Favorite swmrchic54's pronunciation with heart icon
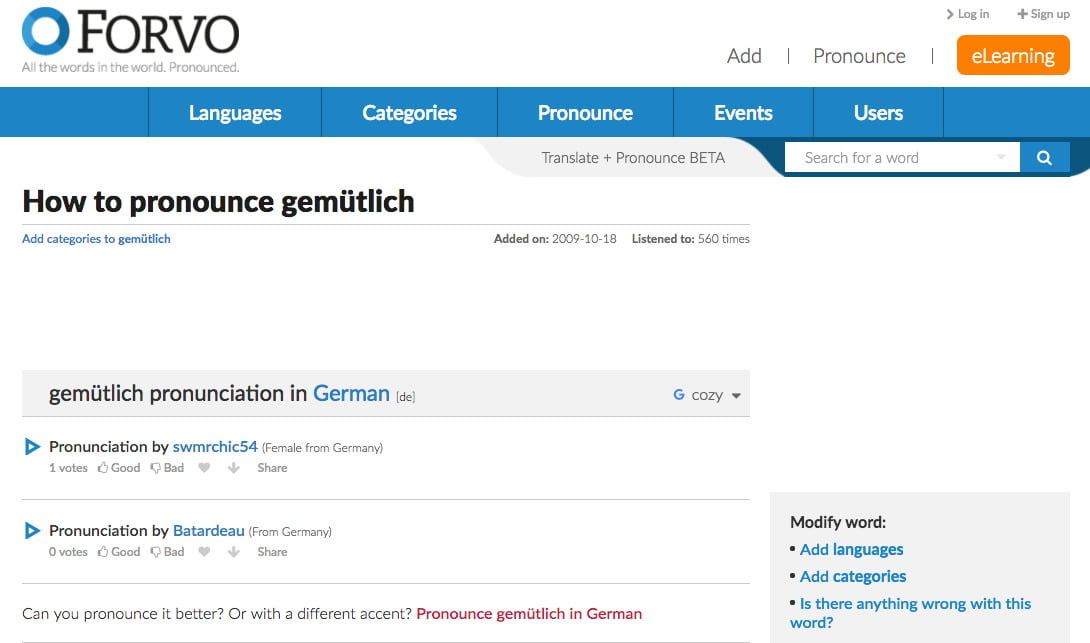Screen dimensions: 1090x643 [x=204, y=468]
